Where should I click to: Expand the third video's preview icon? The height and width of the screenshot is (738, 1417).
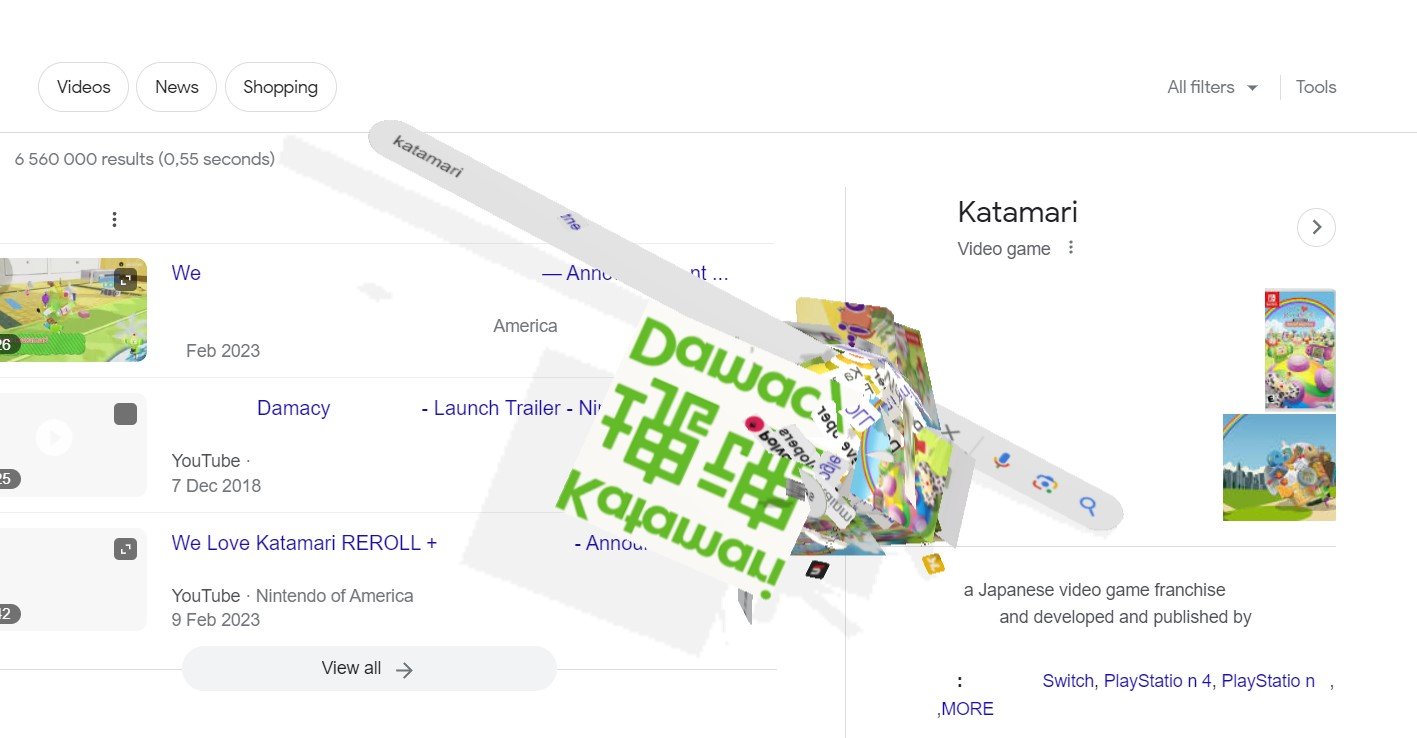tap(125, 549)
